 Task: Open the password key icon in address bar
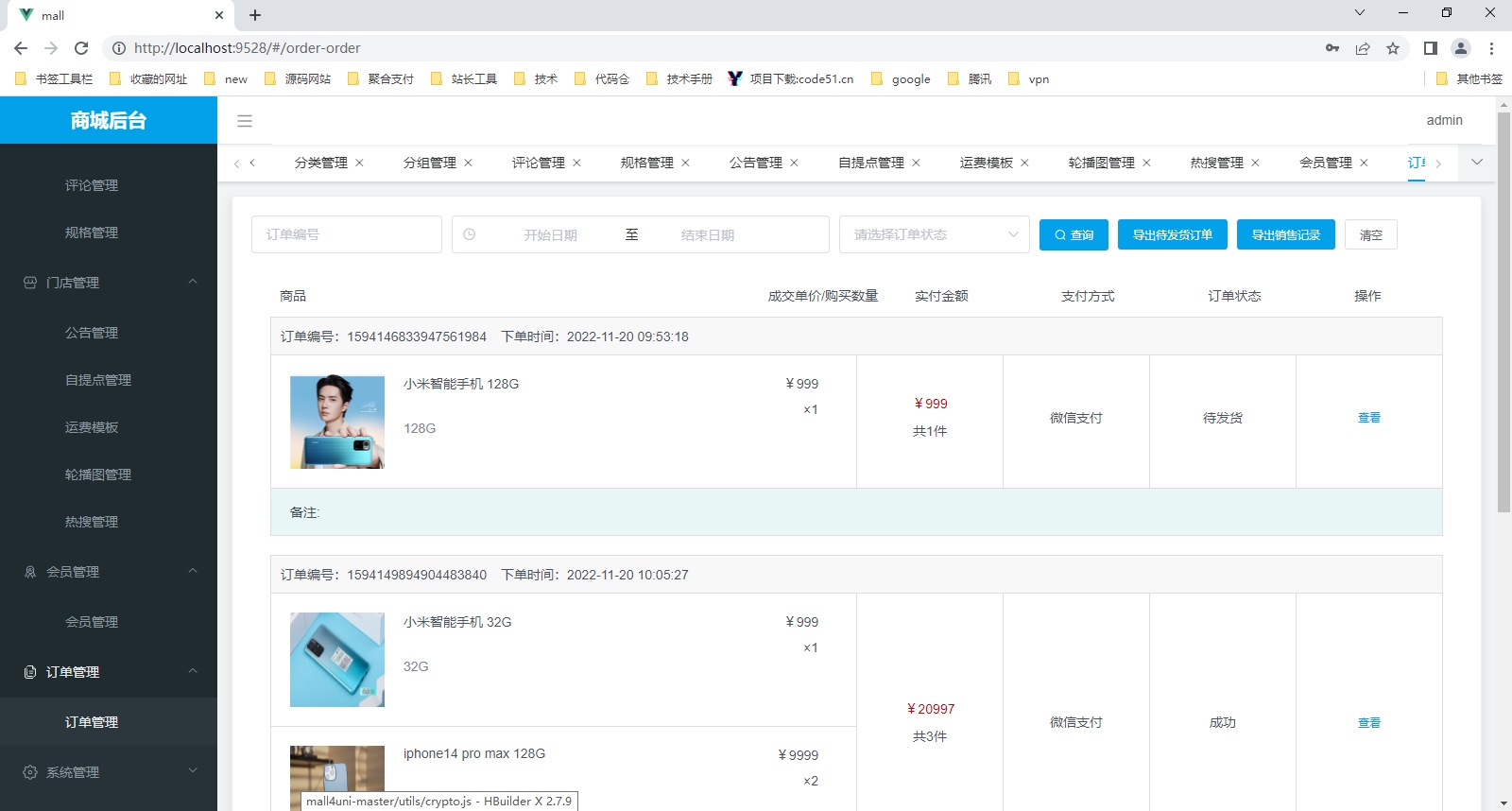(x=1332, y=48)
